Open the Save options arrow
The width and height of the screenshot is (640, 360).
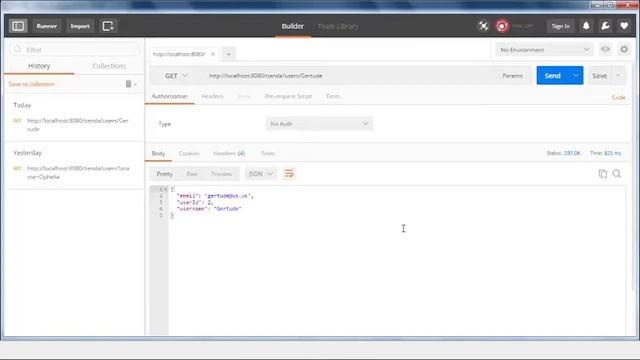(618, 76)
